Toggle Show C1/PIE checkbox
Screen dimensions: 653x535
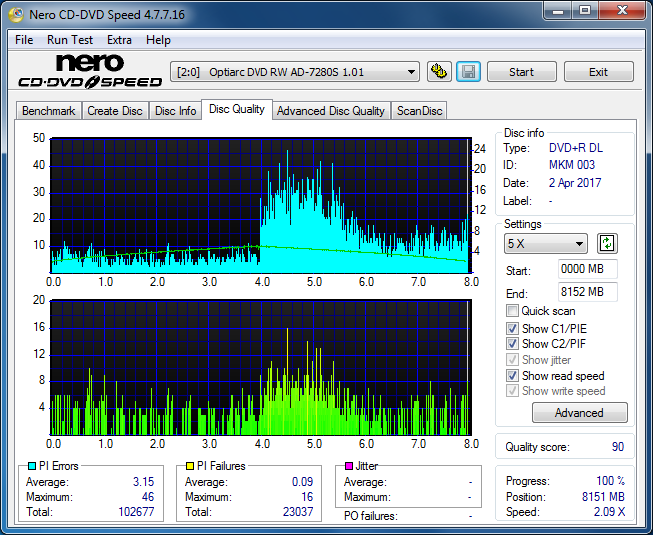[512, 328]
